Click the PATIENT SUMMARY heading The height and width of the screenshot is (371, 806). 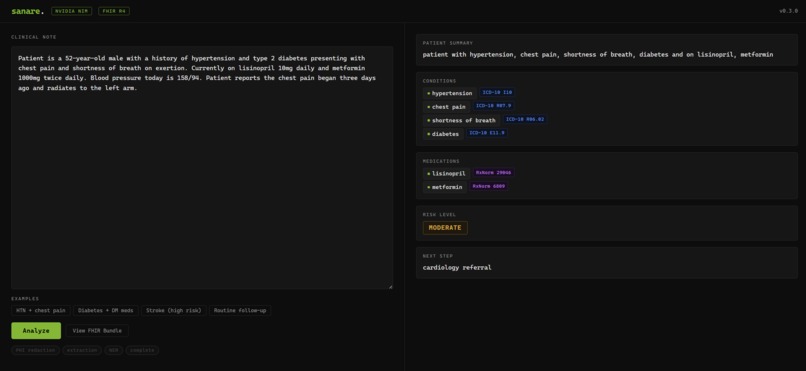pyautogui.click(x=448, y=43)
